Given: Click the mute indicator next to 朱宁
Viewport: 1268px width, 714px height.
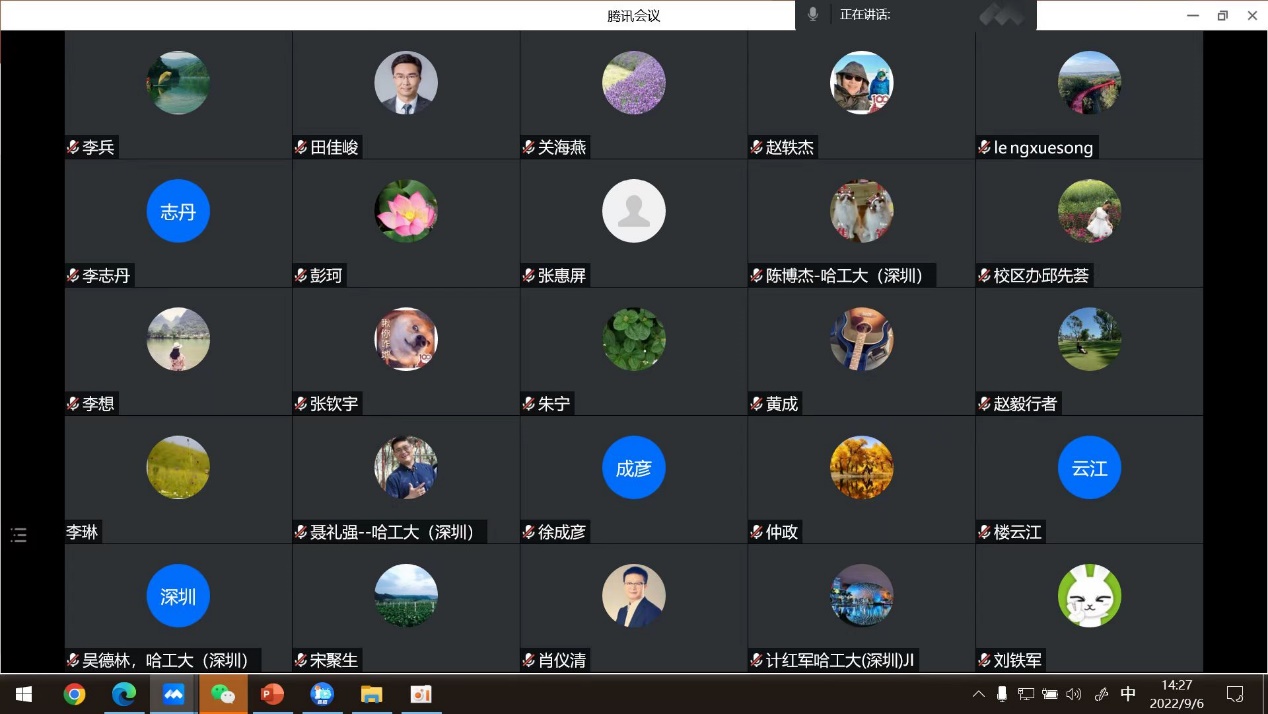Looking at the screenshot, I should coord(528,404).
